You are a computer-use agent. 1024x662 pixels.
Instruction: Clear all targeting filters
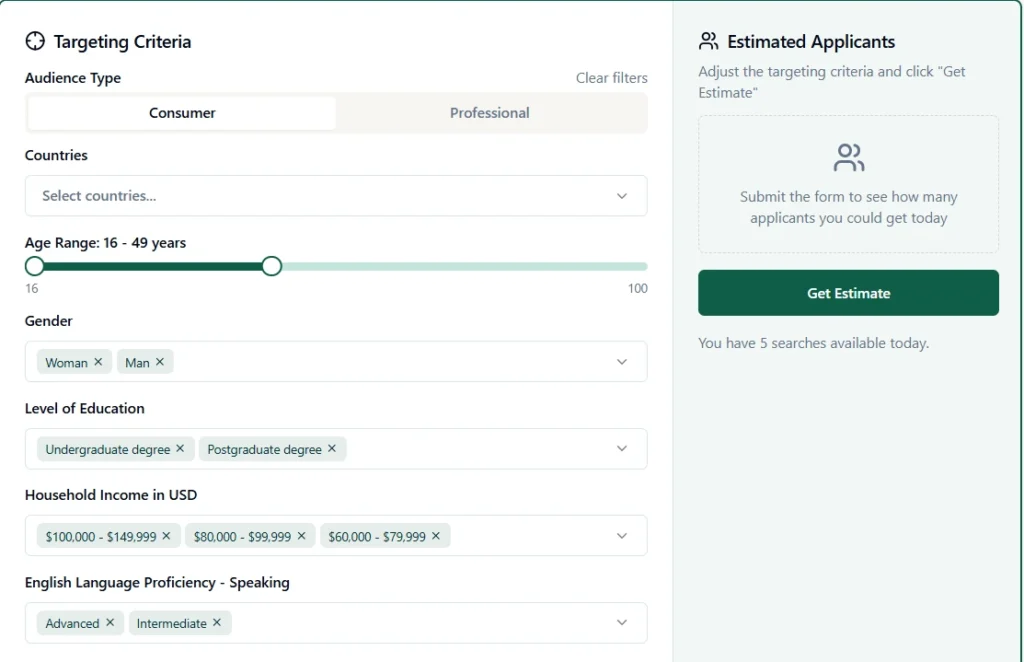coord(611,78)
